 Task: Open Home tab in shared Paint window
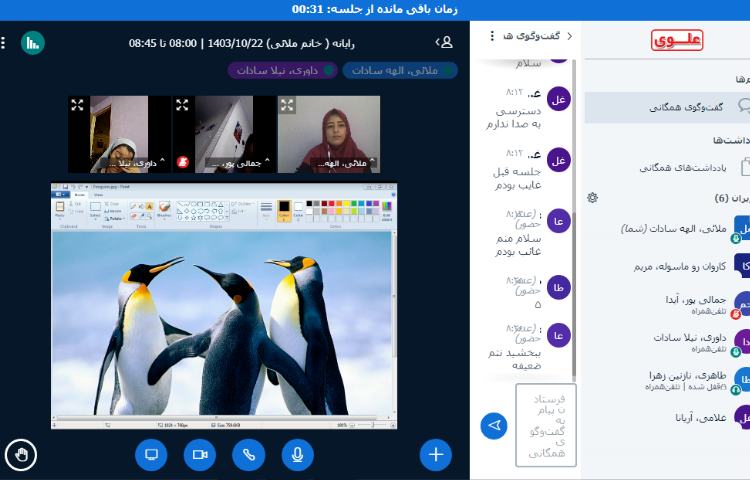click(80, 195)
